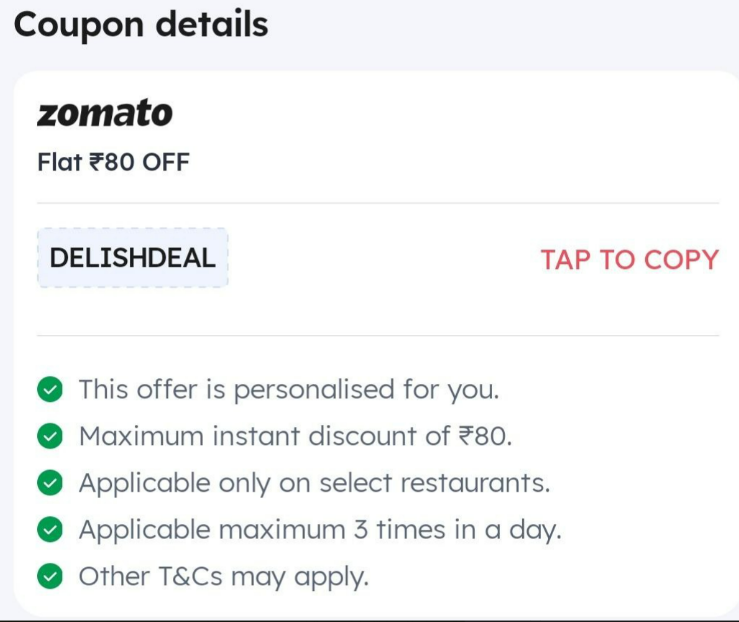739x622 pixels.
Task: Click green checkmark beside select restaurants line
Action: 49,483
